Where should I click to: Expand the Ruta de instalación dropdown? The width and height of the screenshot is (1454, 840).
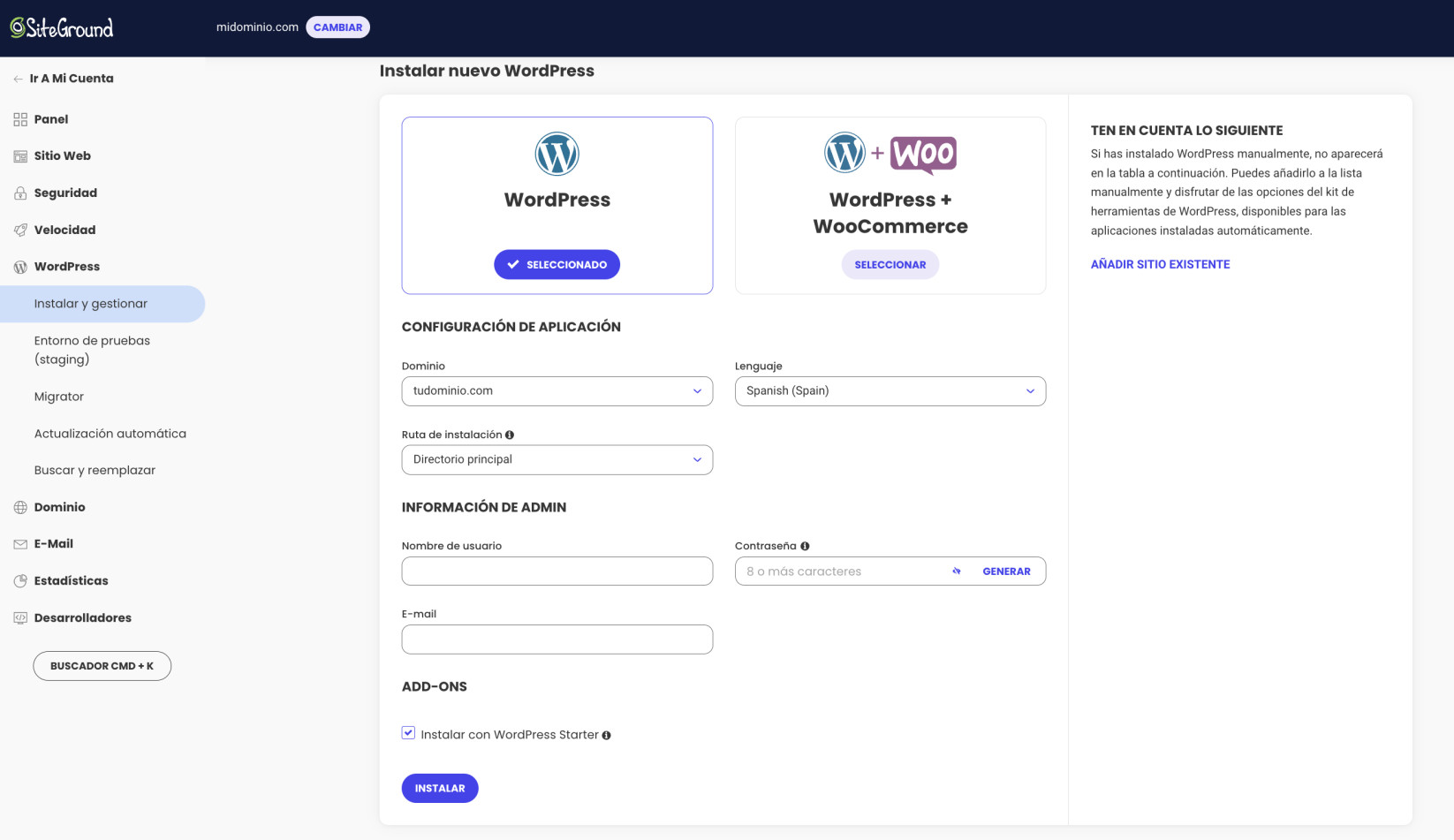tap(557, 459)
